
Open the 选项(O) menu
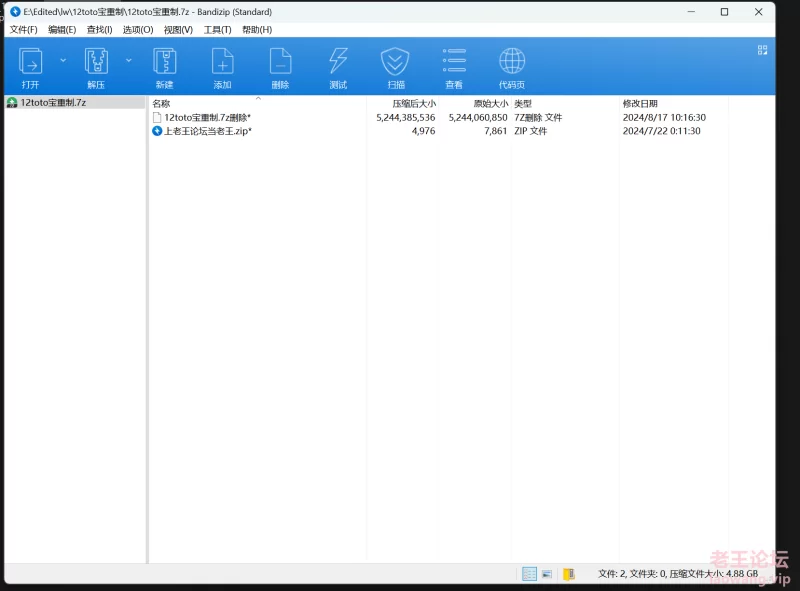point(138,30)
